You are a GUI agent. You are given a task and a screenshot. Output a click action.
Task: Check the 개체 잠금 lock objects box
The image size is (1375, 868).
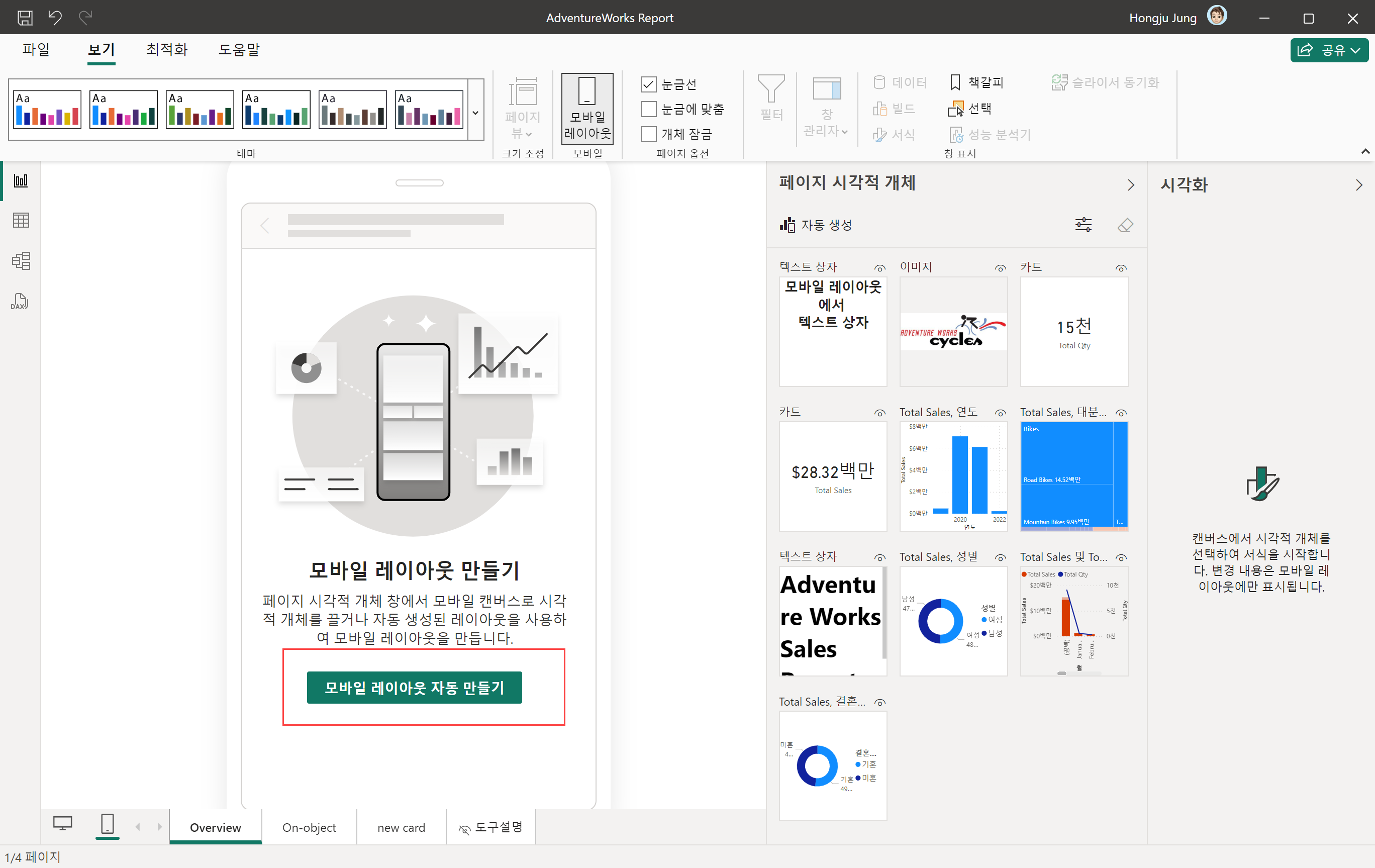648,134
